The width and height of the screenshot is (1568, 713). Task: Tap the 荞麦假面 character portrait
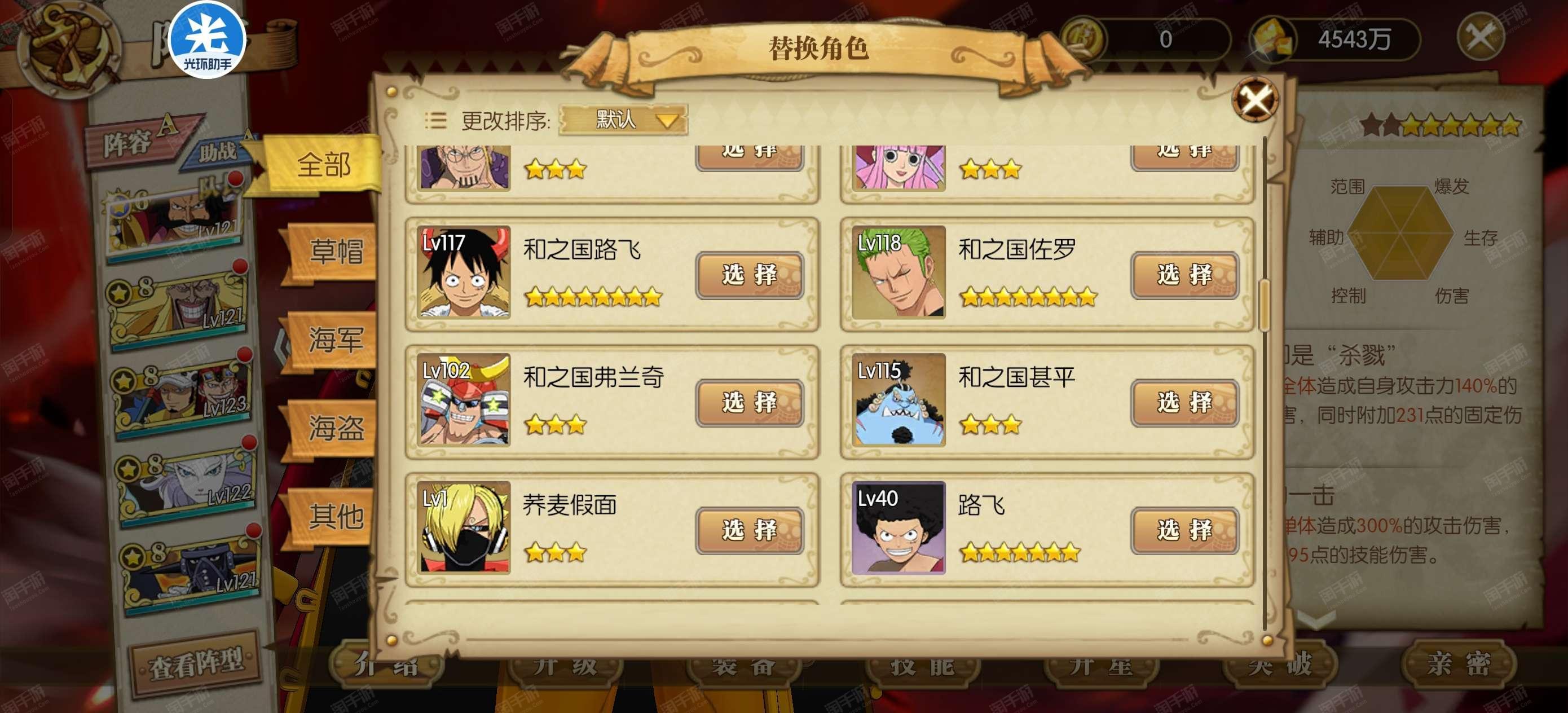tap(464, 528)
